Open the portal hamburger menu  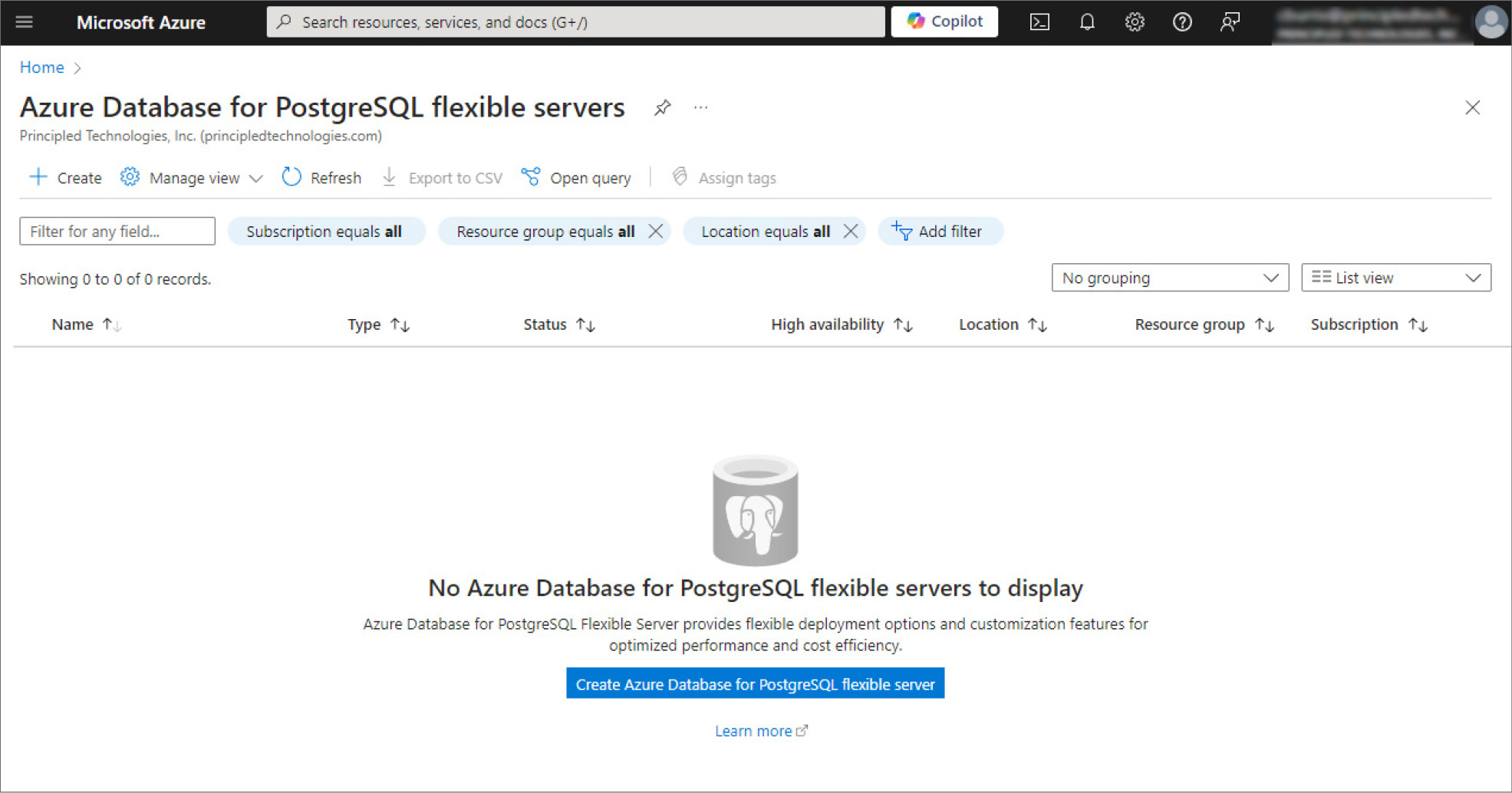click(25, 21)
